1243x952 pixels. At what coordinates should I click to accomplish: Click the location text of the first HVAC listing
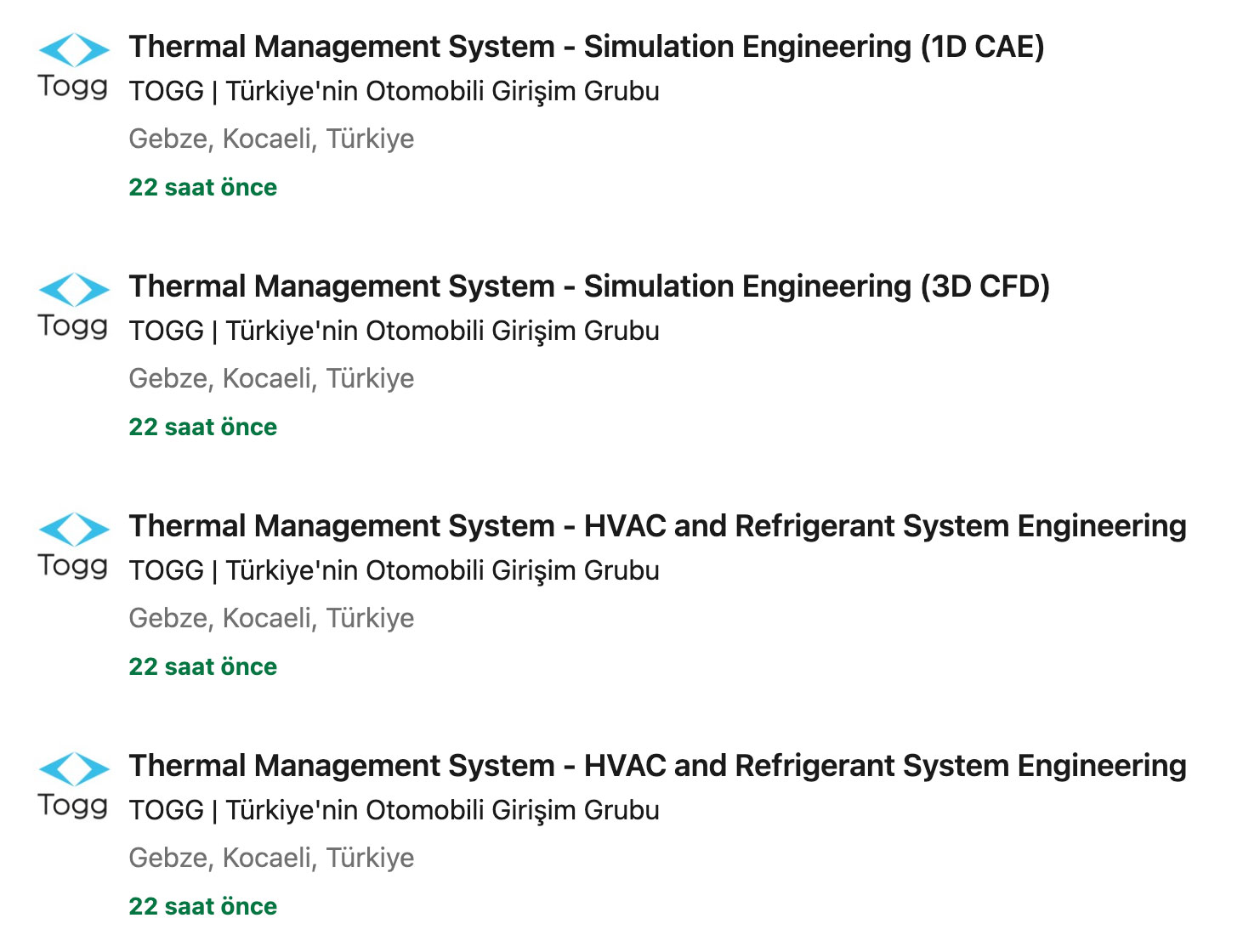tap(271, 618)
